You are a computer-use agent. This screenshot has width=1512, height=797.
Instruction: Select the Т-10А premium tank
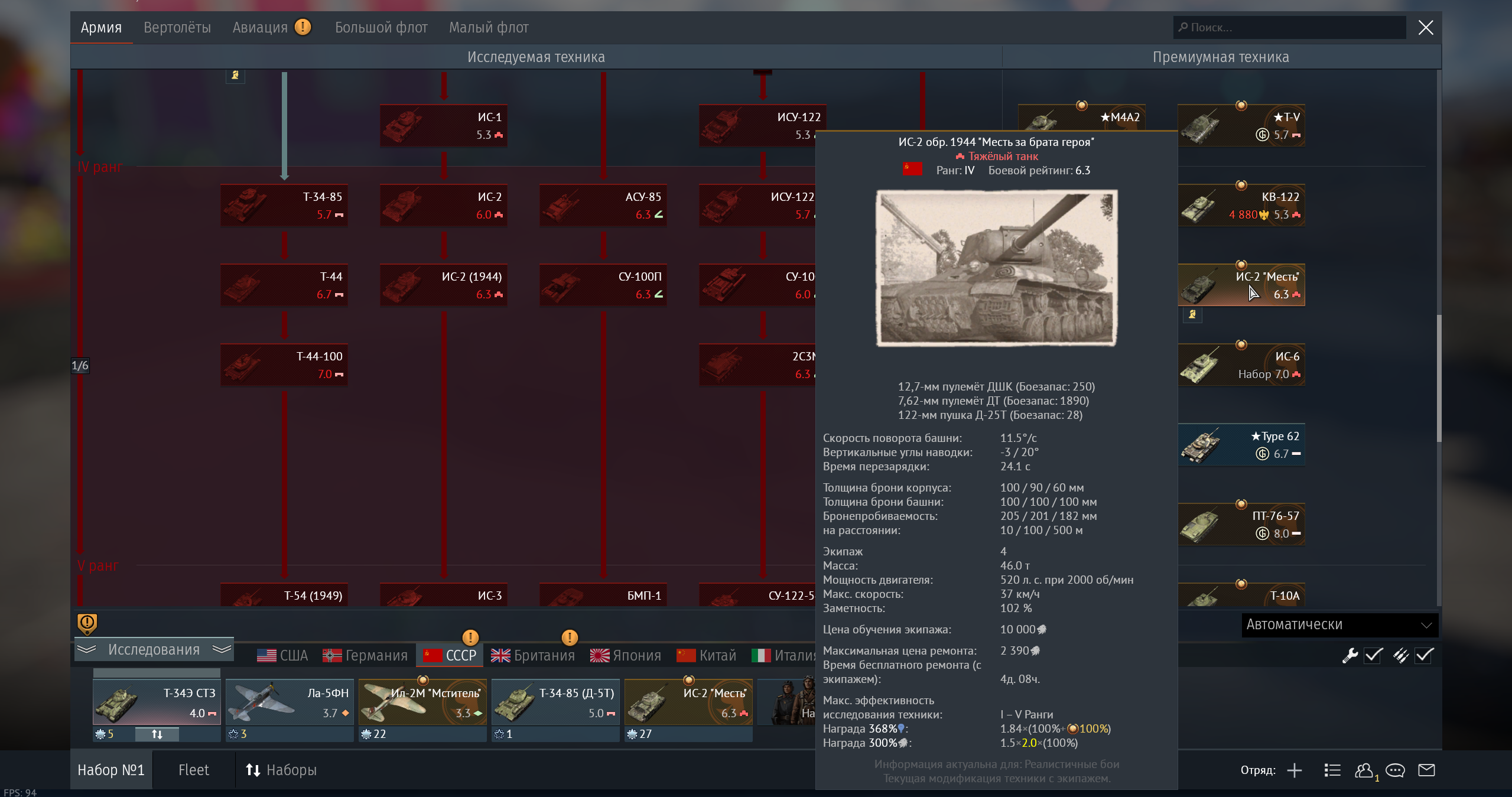(x=1241, y=594)
